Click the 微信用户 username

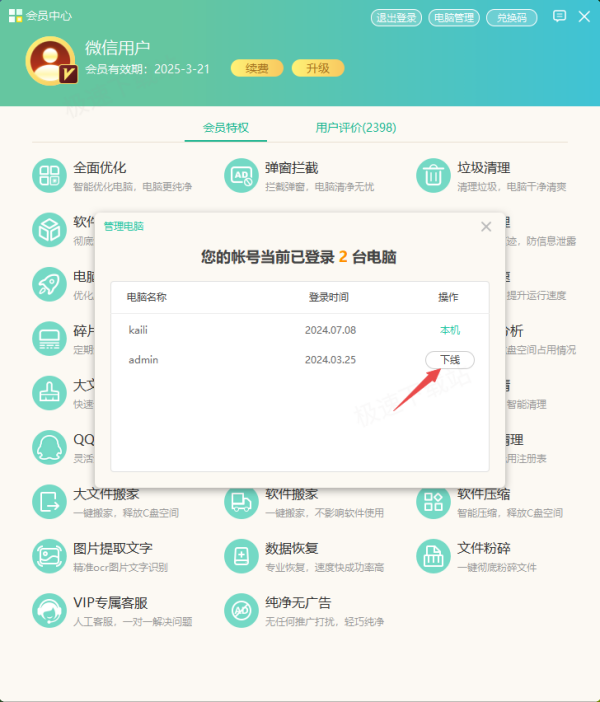(x=118, y=47)
